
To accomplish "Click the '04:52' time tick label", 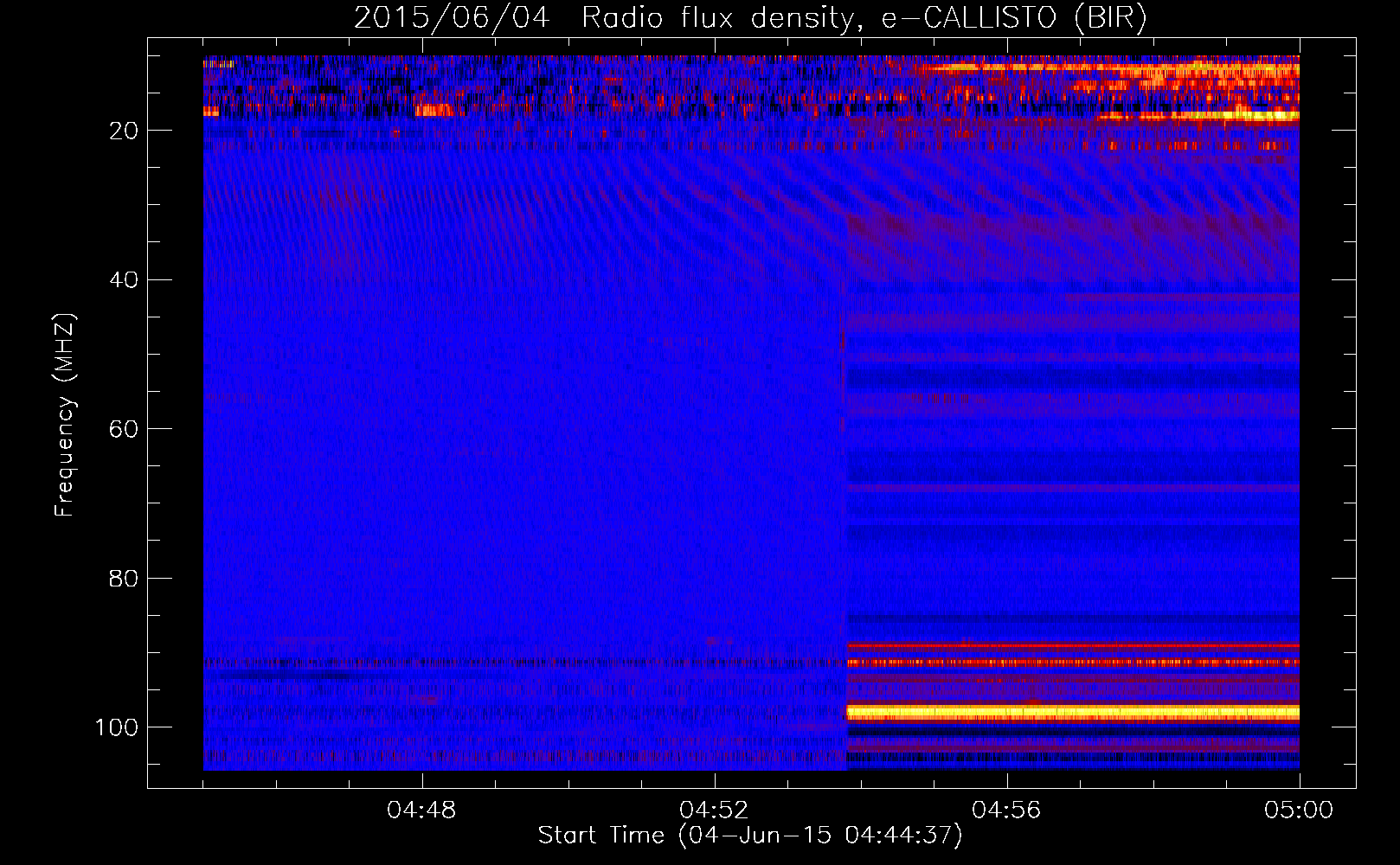I will tap(714, 811).
